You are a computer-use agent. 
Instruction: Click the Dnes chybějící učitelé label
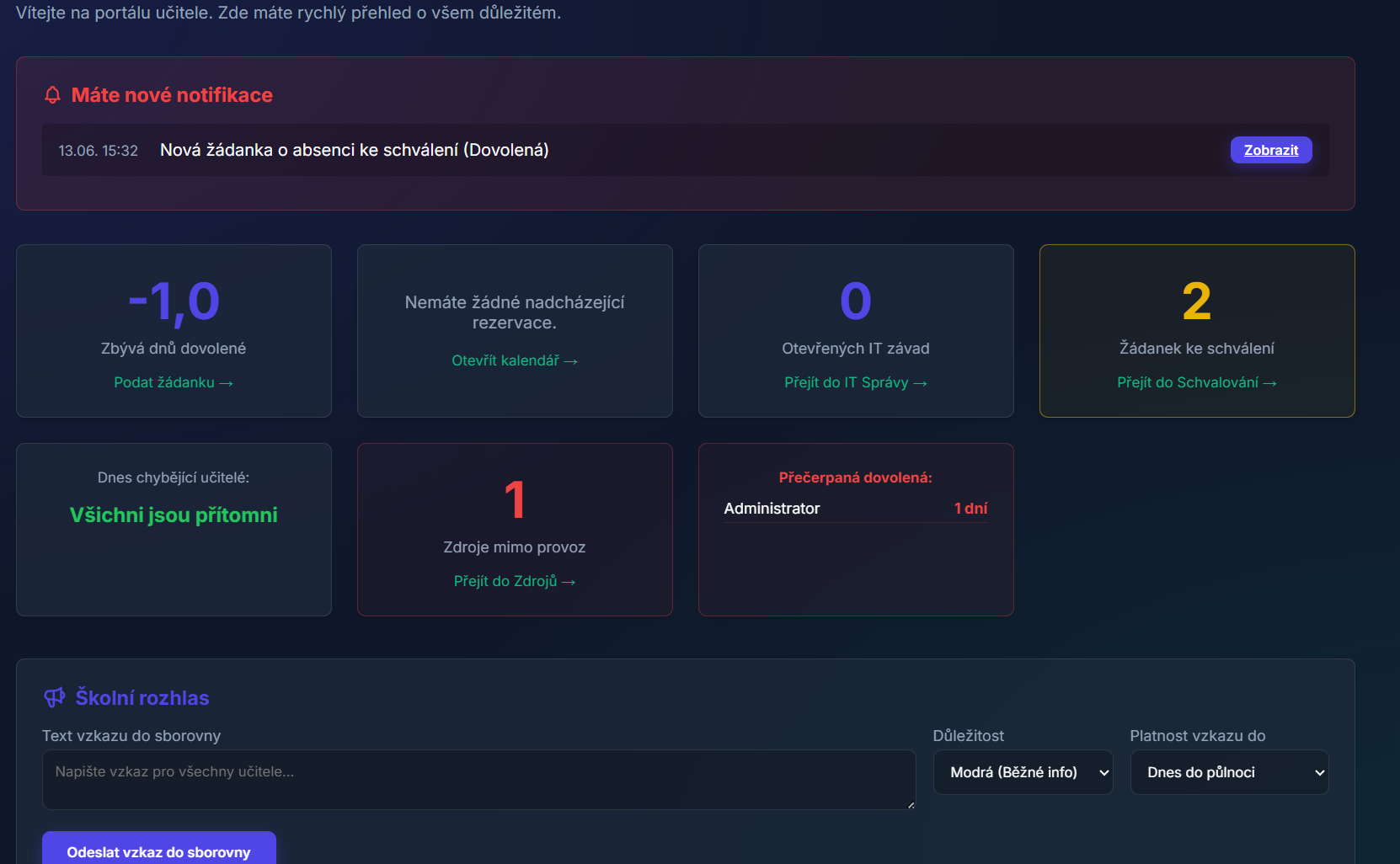(x=174, y=477)
